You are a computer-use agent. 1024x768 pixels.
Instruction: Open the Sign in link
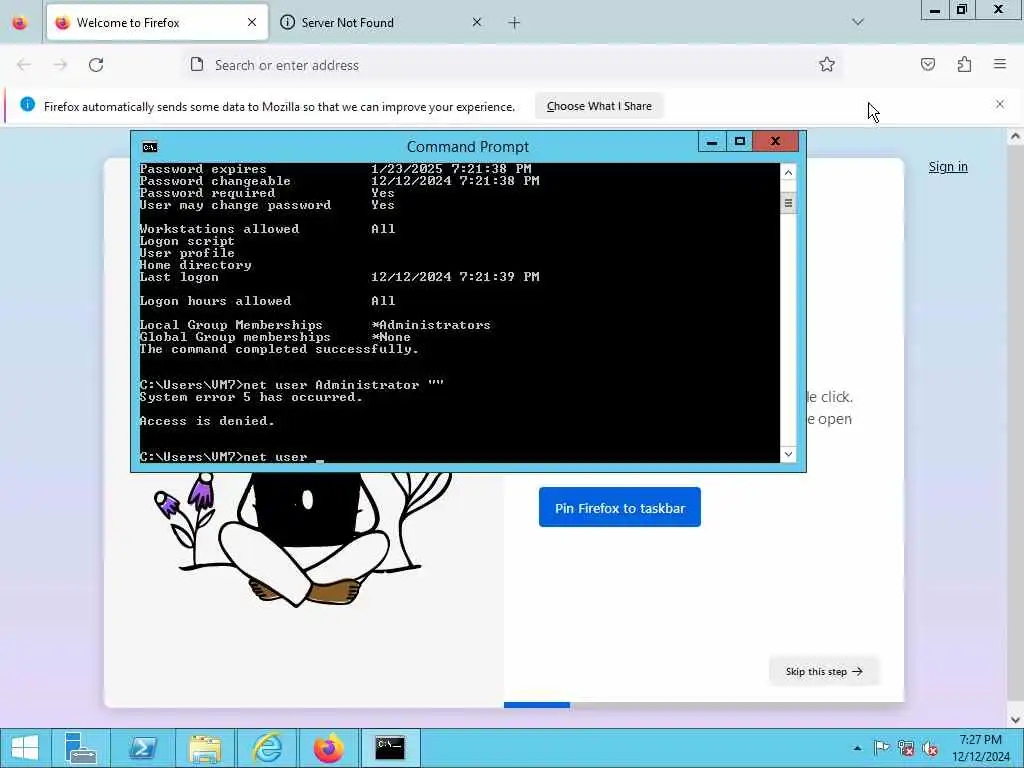point(948,167)
